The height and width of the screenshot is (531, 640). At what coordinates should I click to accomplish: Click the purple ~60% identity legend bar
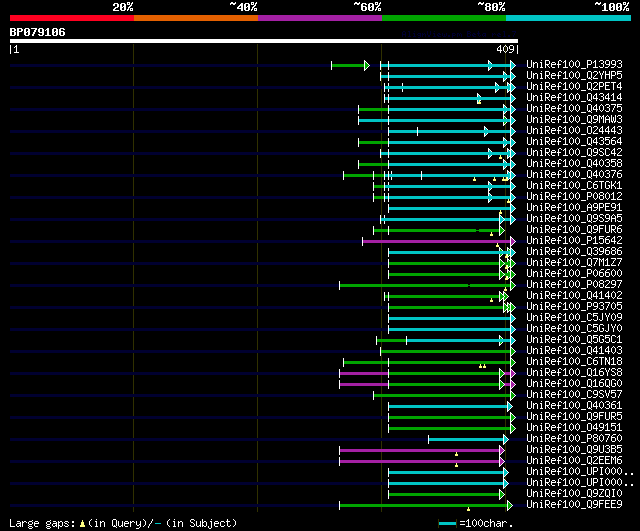pyautogui.click(x=320, y=18)
